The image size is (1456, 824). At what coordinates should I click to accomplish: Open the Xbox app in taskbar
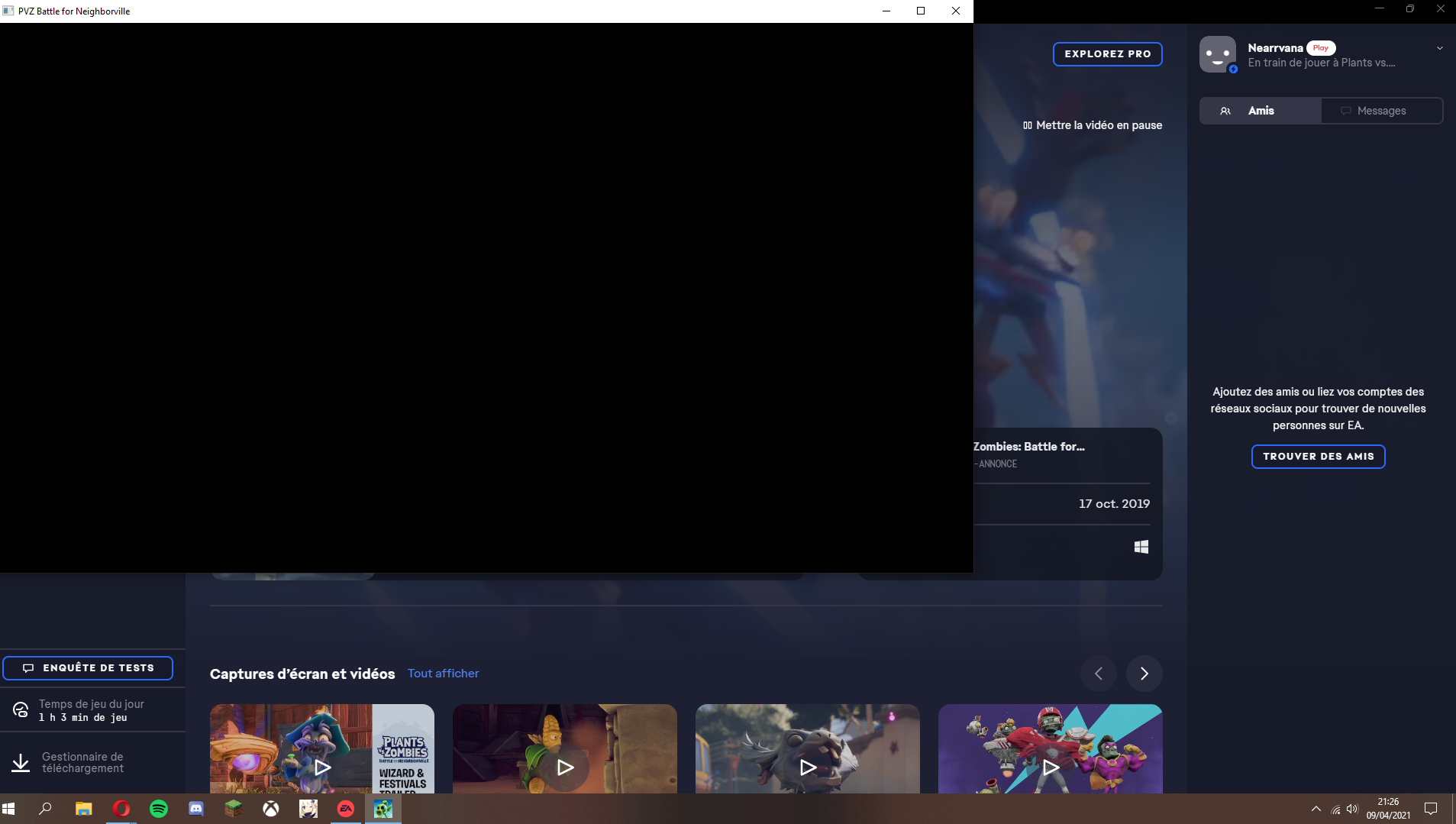coord(271,809)
